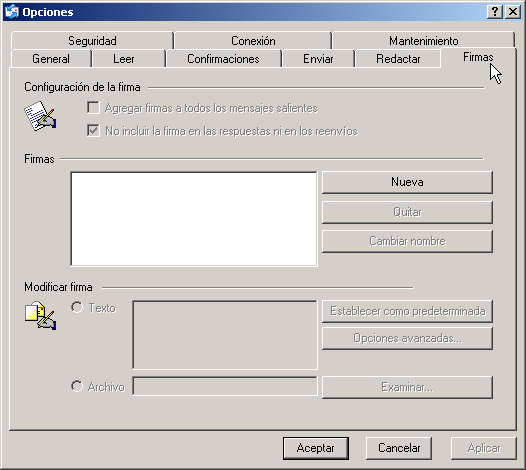Open the Conexión tab
The image size is (526, 470).
(253, 41)
